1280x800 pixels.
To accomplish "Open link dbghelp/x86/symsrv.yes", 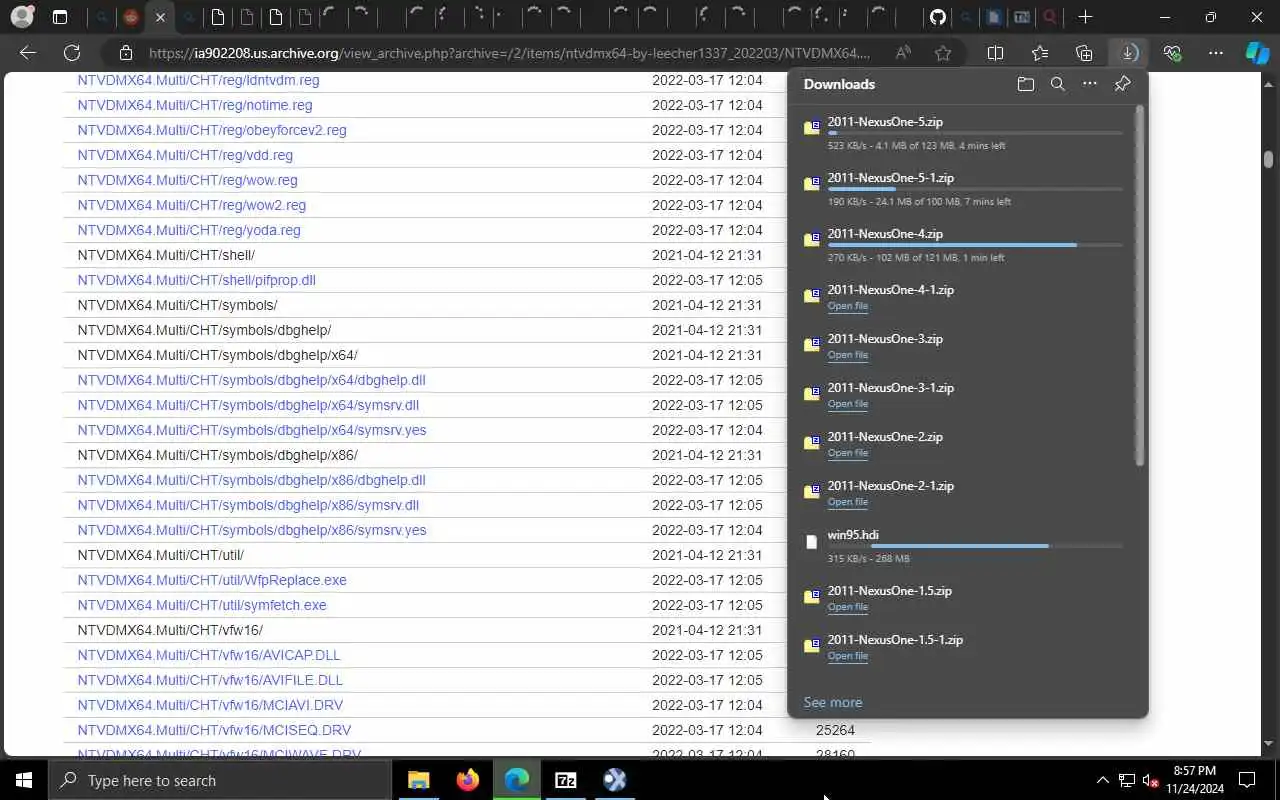I will pos(252,530).
